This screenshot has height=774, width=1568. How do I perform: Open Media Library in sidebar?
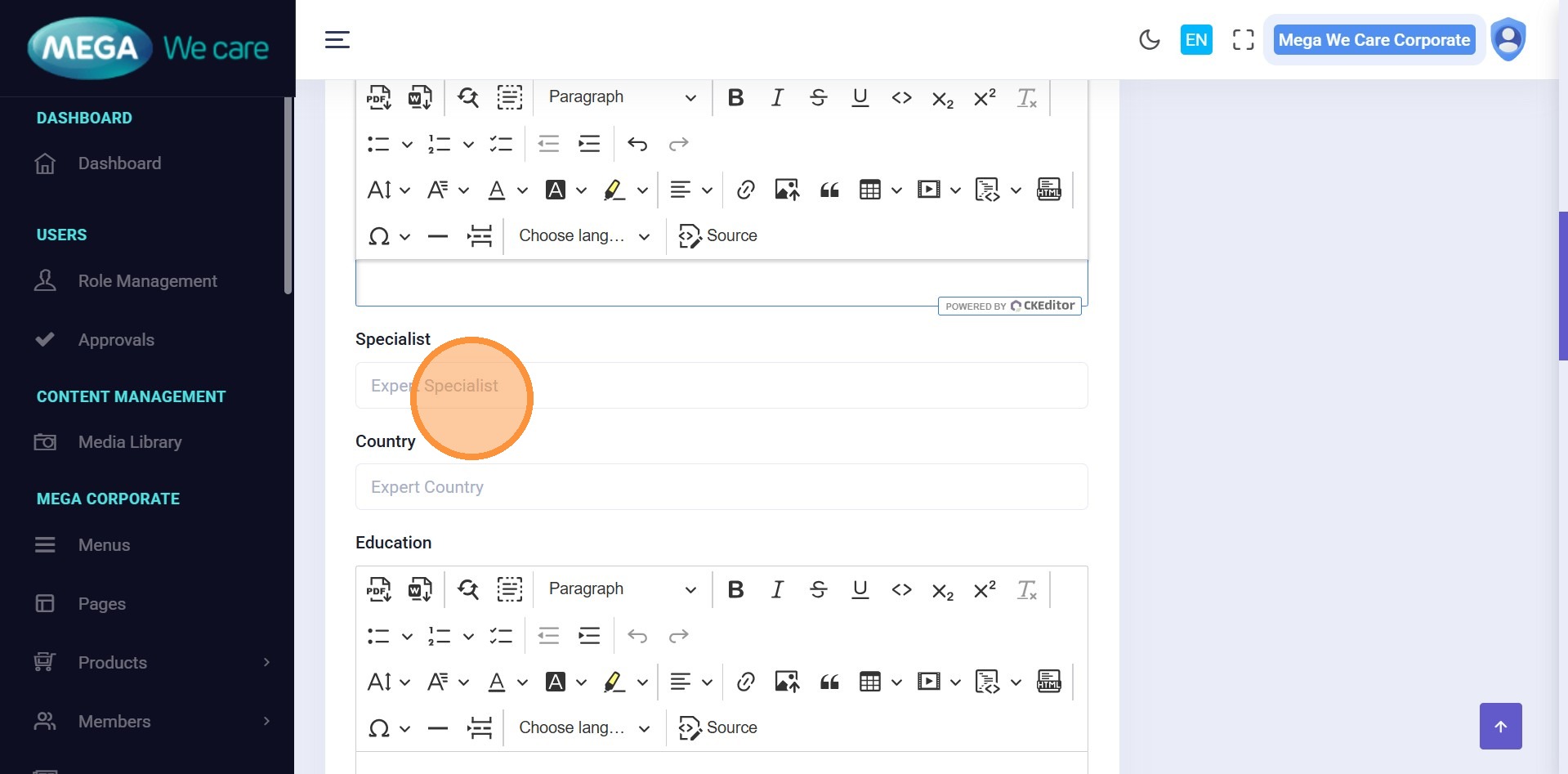tap(130, 442)
